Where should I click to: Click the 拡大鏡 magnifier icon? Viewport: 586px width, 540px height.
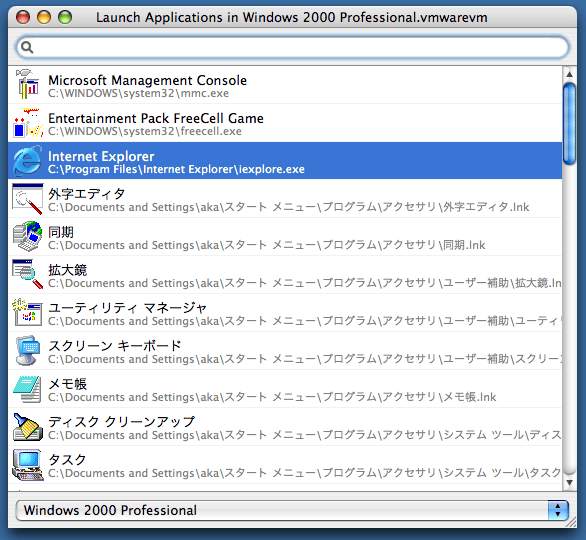click(x=28, y=274)
